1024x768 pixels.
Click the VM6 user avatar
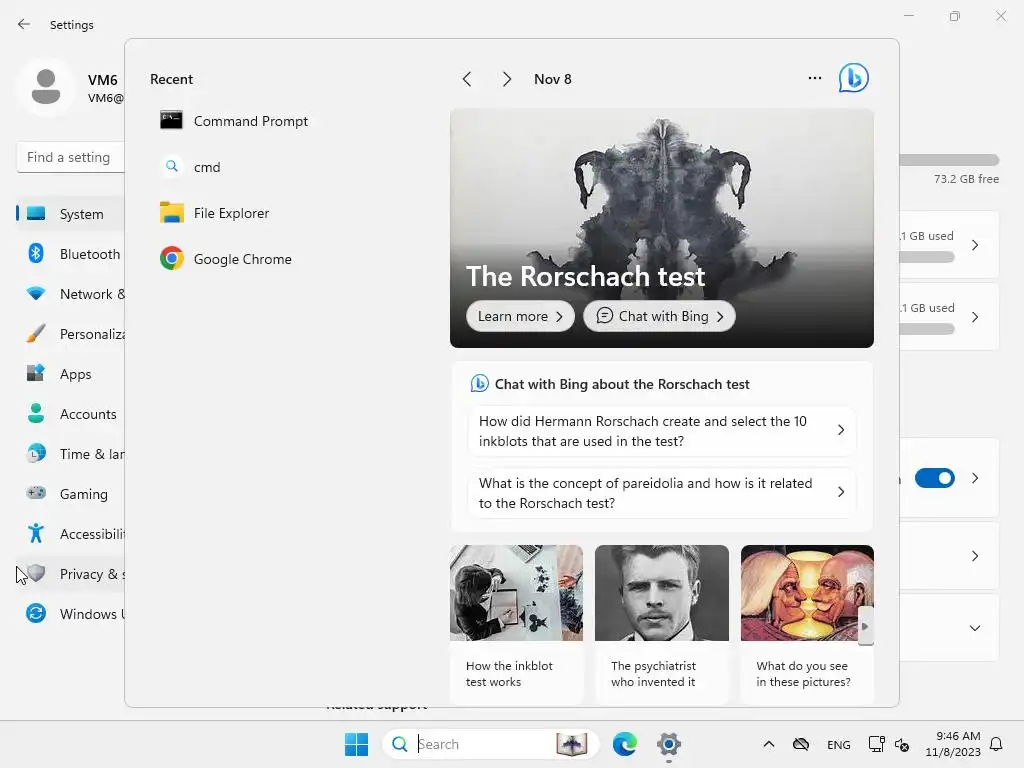[x=46, y=87]
